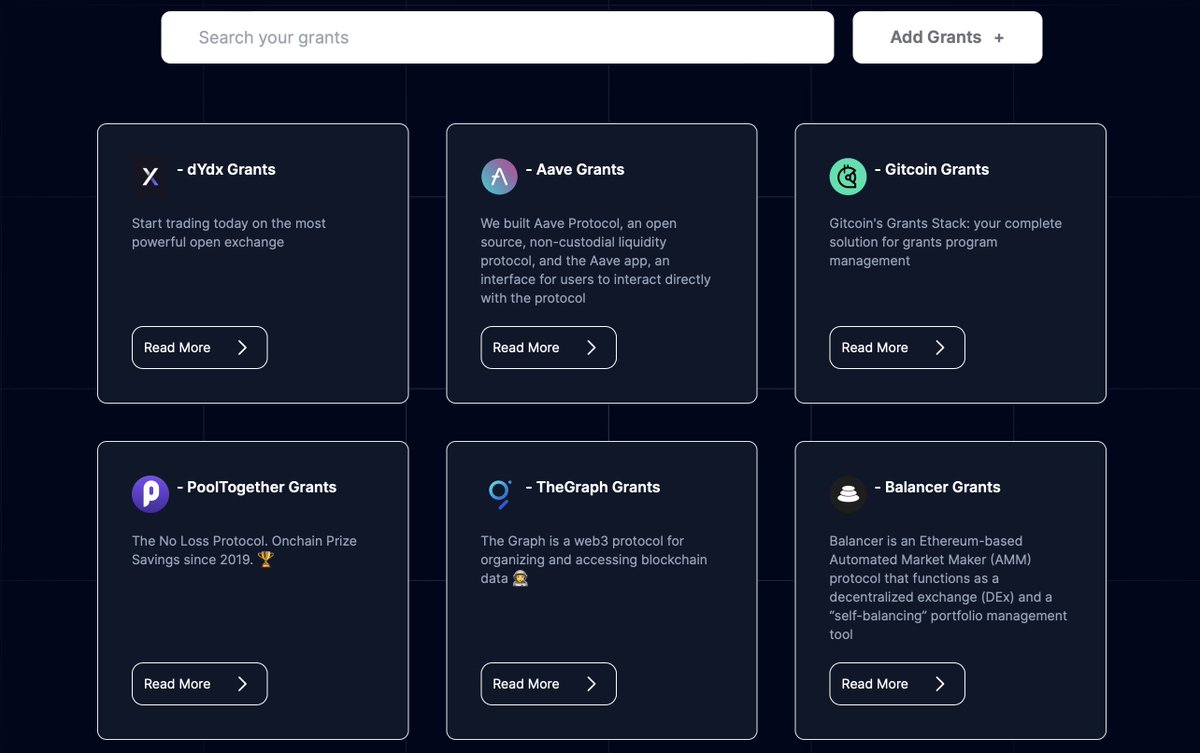The height and width of the screenshot is (753, 1200).
Task: Click the Gitcoin logo icon
Action: 848,177
